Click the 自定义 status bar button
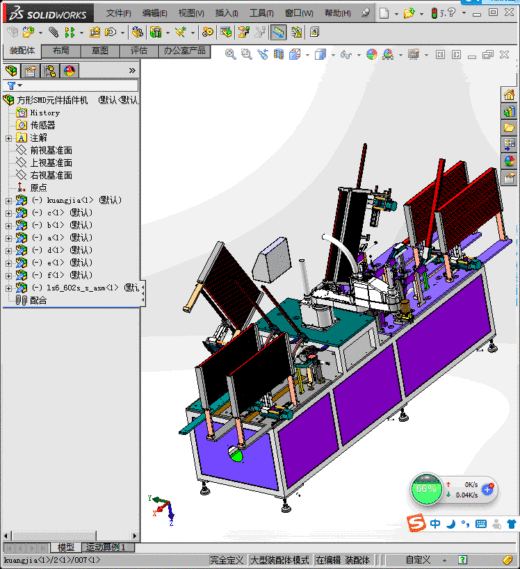The height and width of the screenshot is (569, 520). click(x=418, y=560)
